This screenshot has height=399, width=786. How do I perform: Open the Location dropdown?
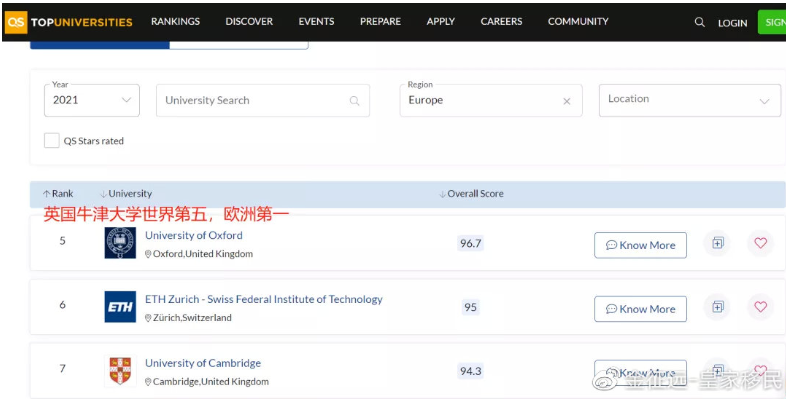click(x=690, y=100)
